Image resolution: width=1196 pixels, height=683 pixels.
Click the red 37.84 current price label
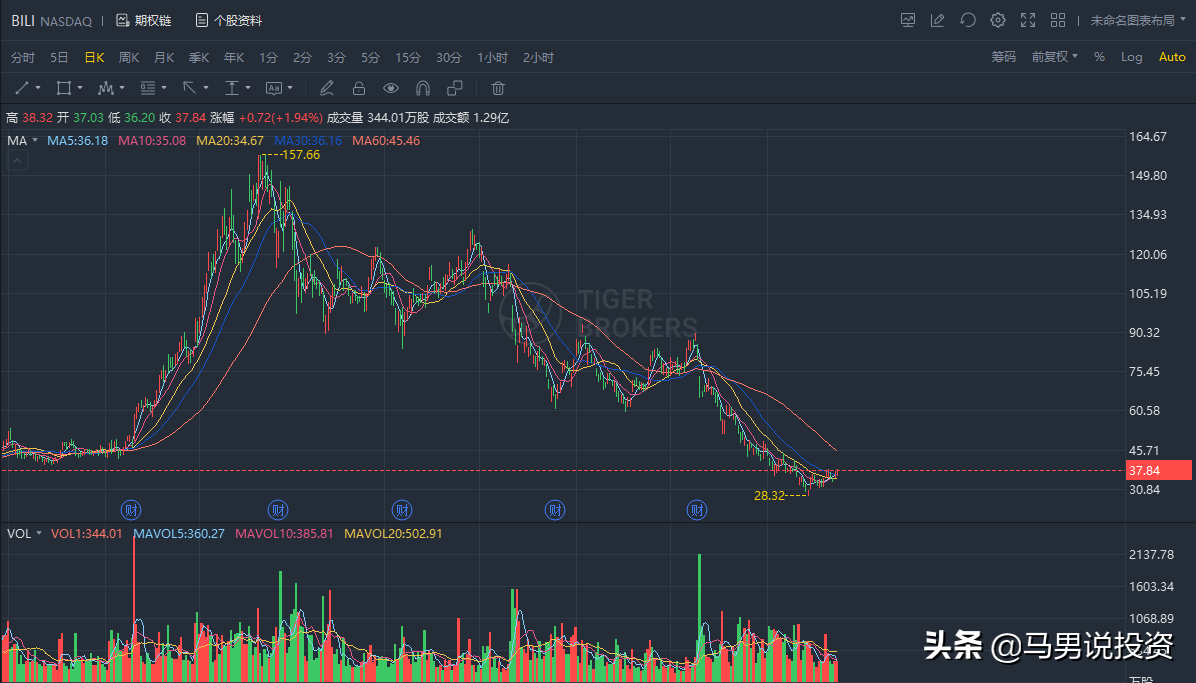click(1159, 471)
